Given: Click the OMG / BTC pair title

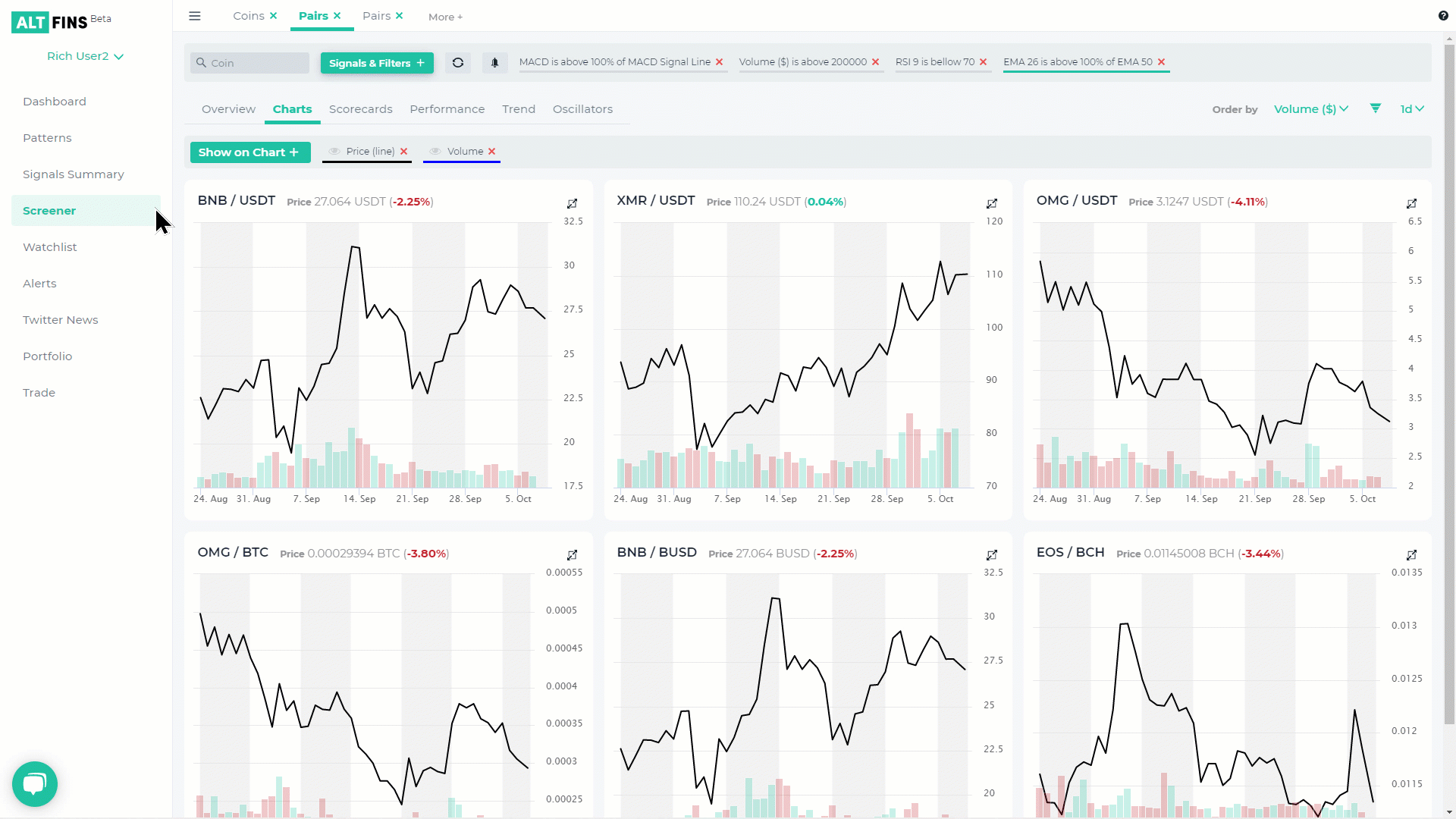Looking at the screenshot, I should (233, 553).
